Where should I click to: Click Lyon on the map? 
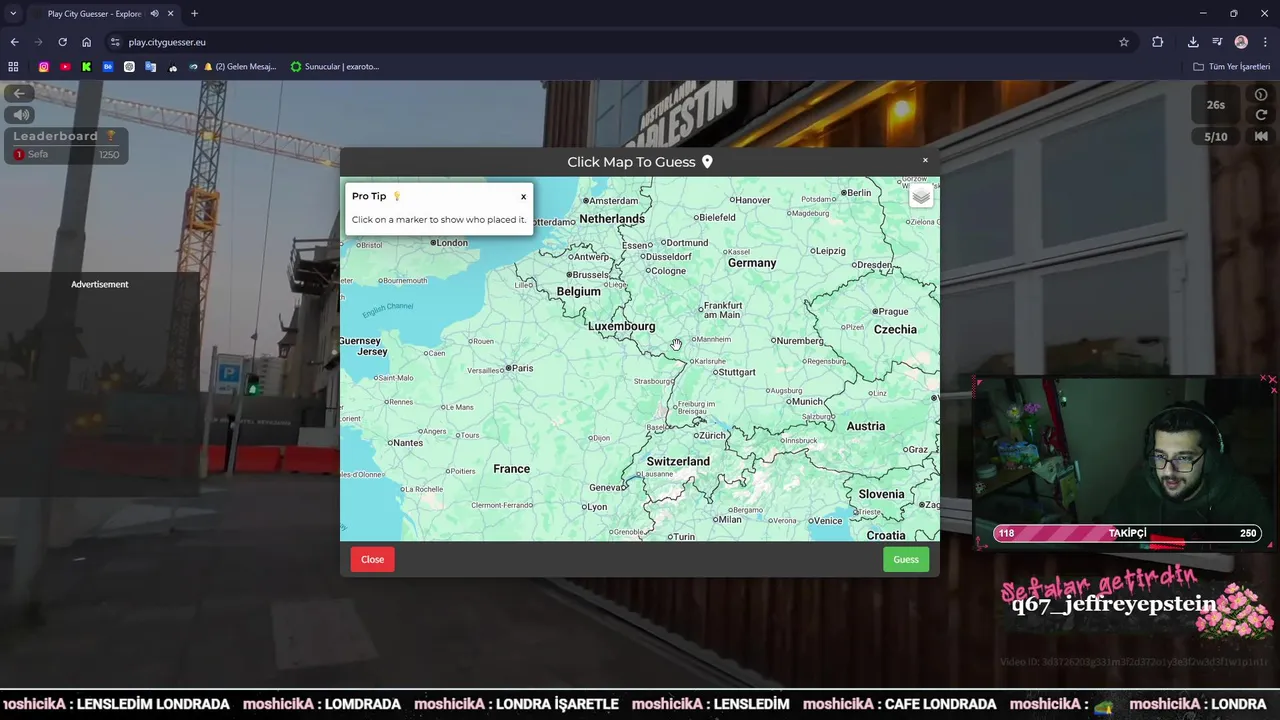(x=596, y=507)
